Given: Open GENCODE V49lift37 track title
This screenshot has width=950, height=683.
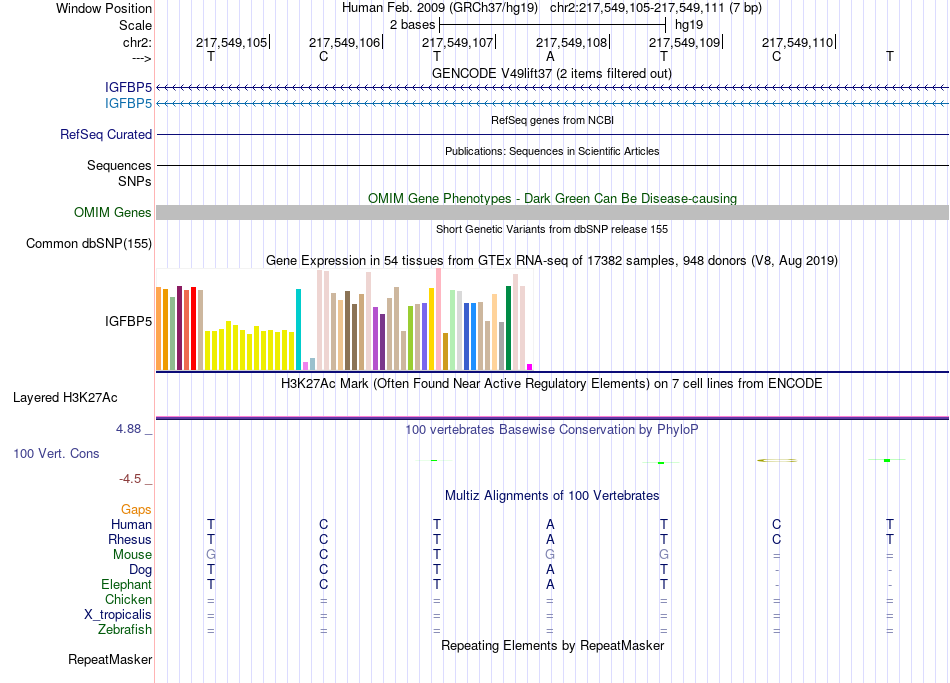Looking at the screenshot, I should (x=551, y=73).
